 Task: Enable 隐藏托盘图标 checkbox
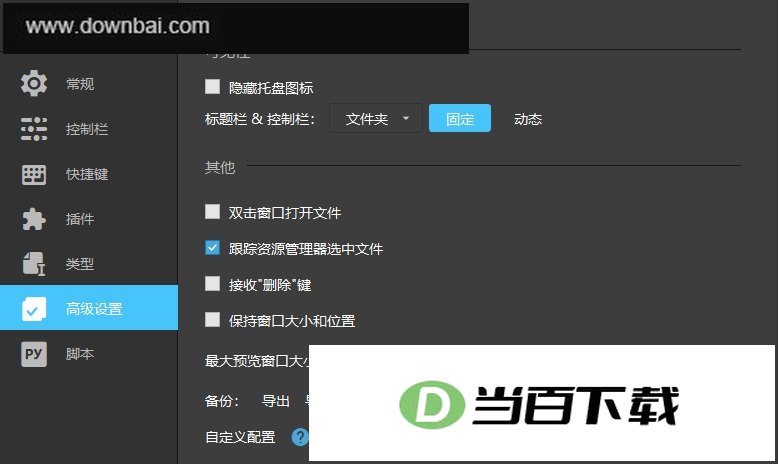[212, 86]
